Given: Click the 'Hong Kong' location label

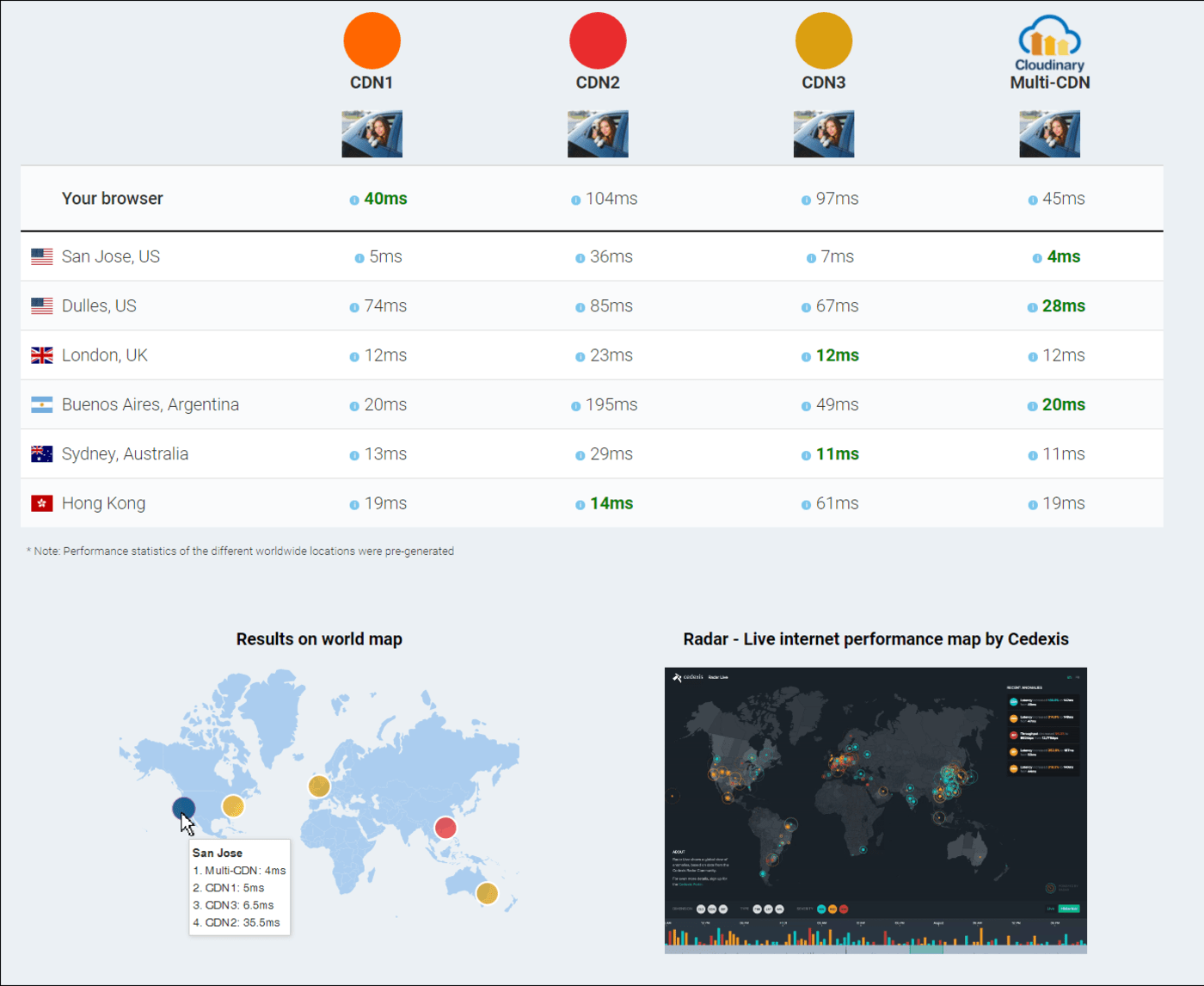Looking at the screenshot, I should click(103, 503).
